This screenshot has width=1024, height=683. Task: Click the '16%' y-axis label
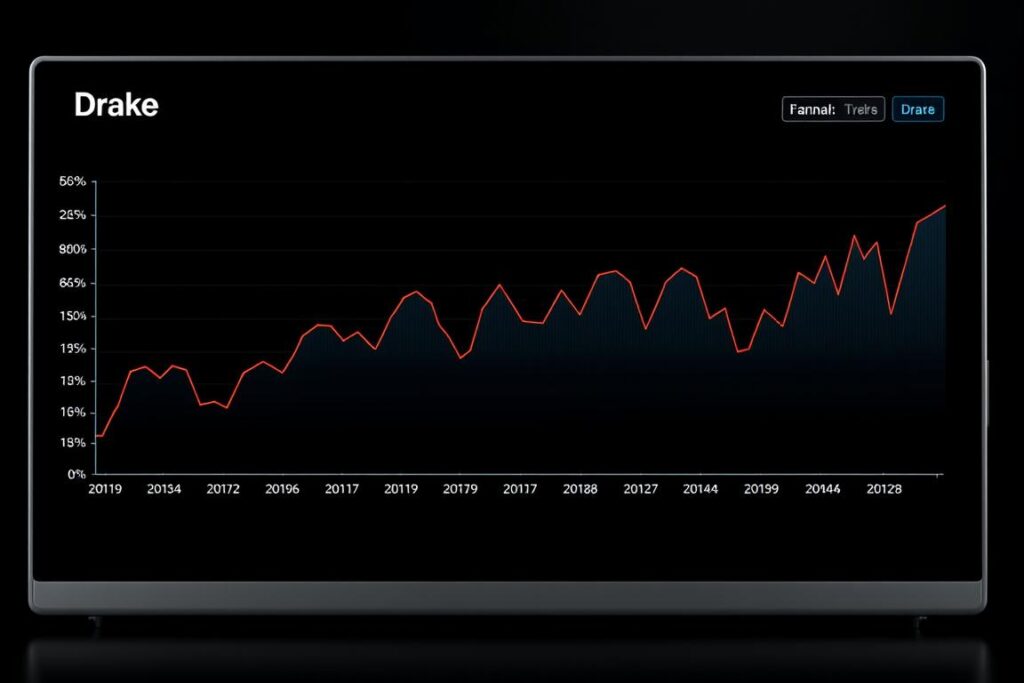point(72,413)
